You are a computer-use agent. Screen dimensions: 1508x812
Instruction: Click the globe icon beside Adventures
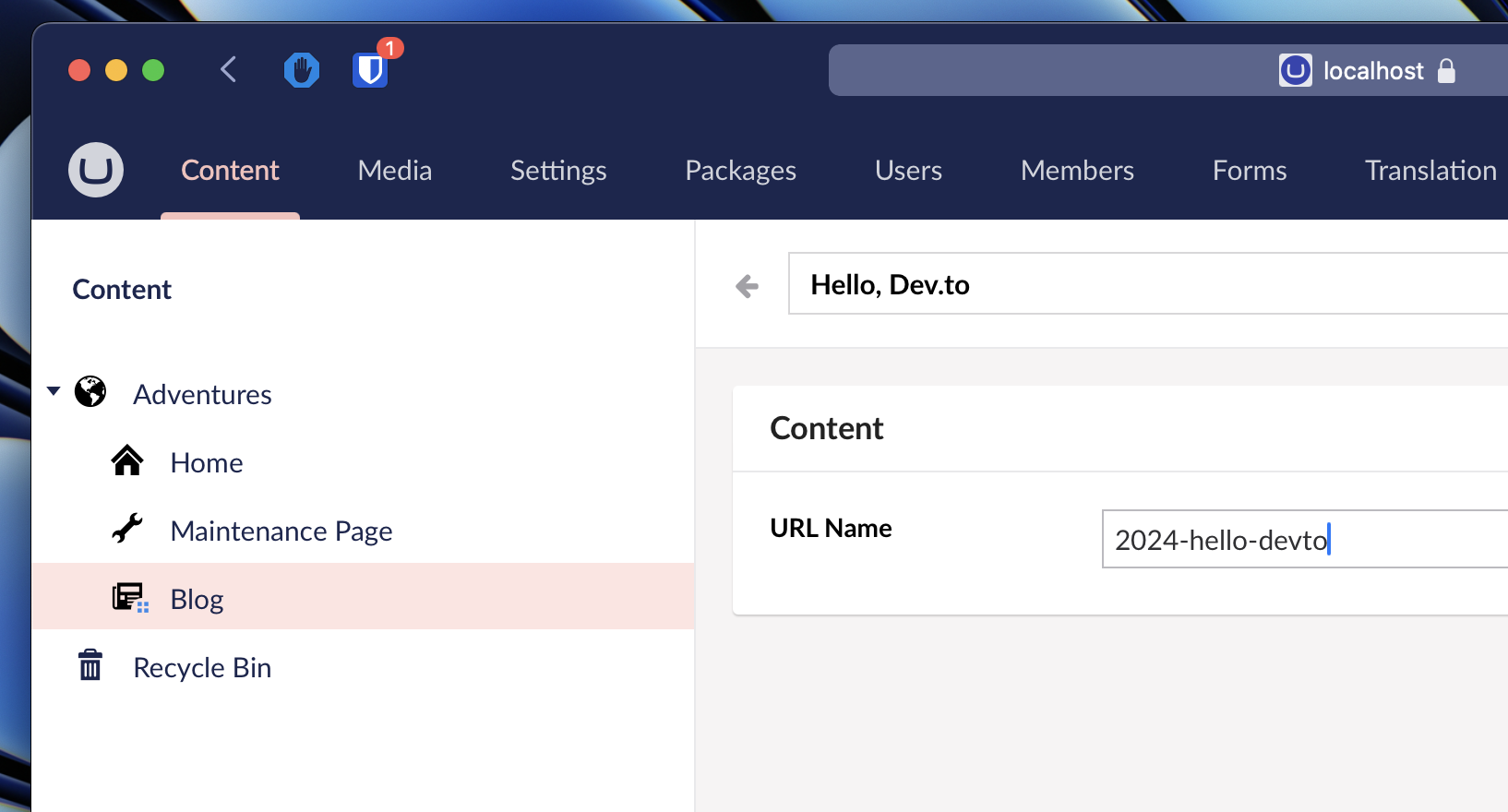click(90, 392)
